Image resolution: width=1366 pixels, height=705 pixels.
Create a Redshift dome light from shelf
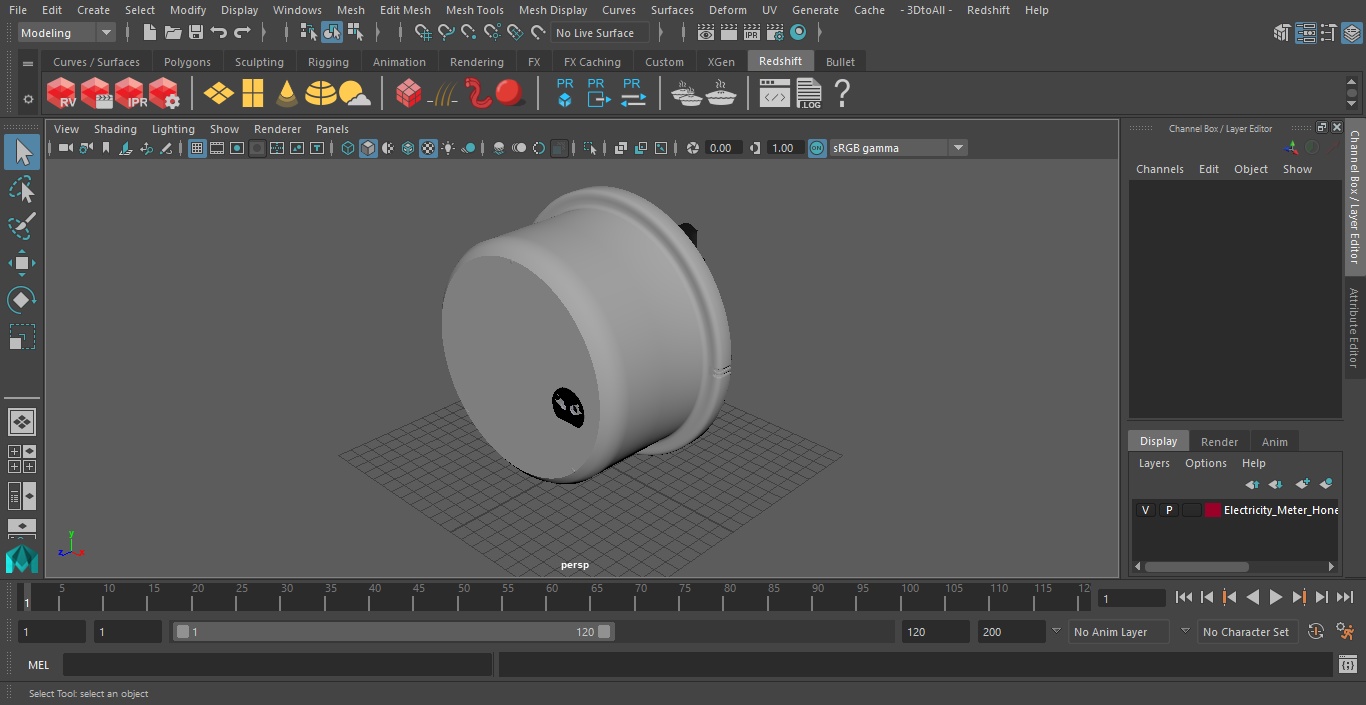pyautogui.click(x=321, y=94)
